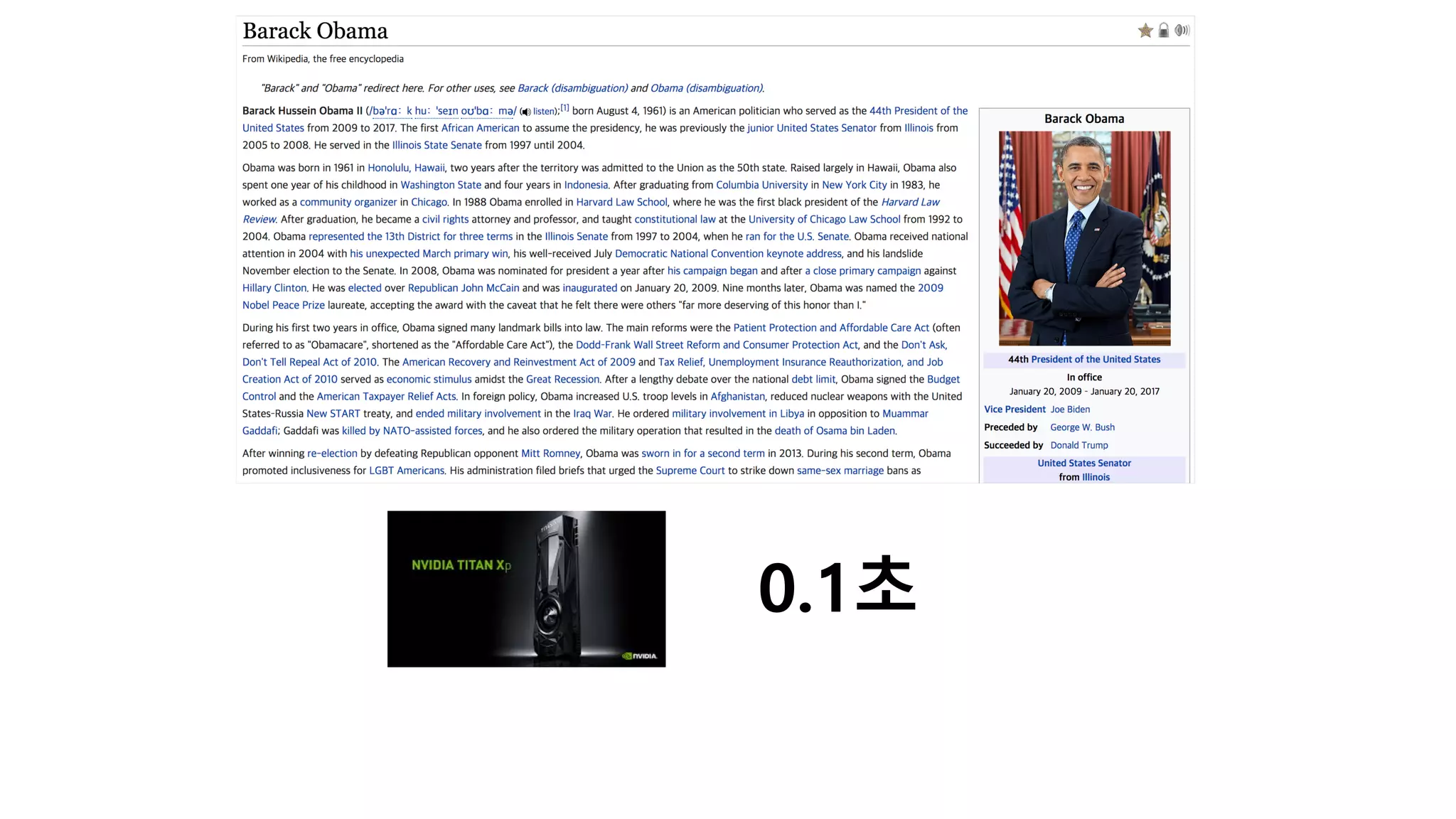
Task: Open the Donald Trump link
Action: pyautogui.click(x=1078, y=445)
